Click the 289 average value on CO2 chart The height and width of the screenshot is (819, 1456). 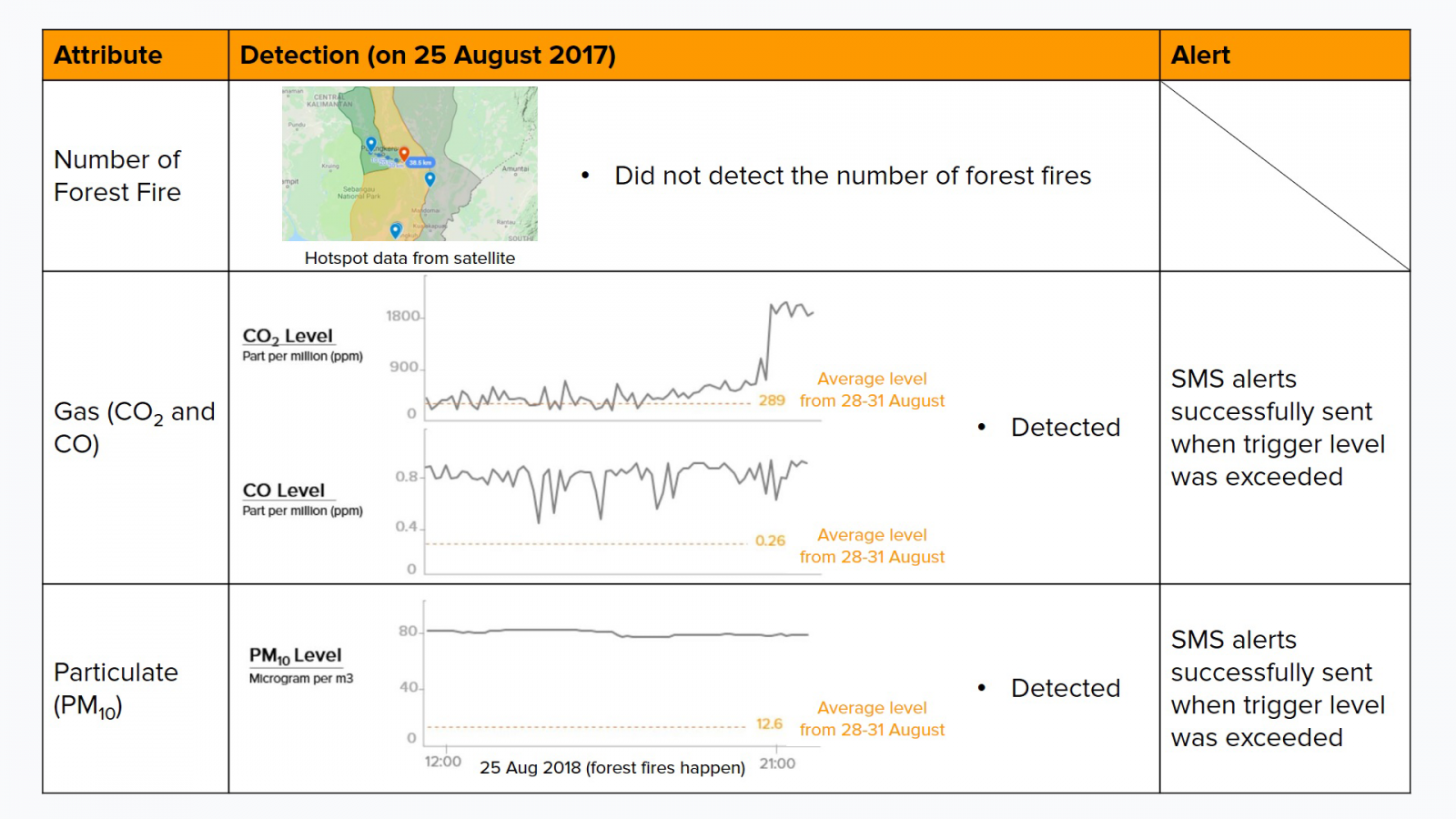pos(772,400)
